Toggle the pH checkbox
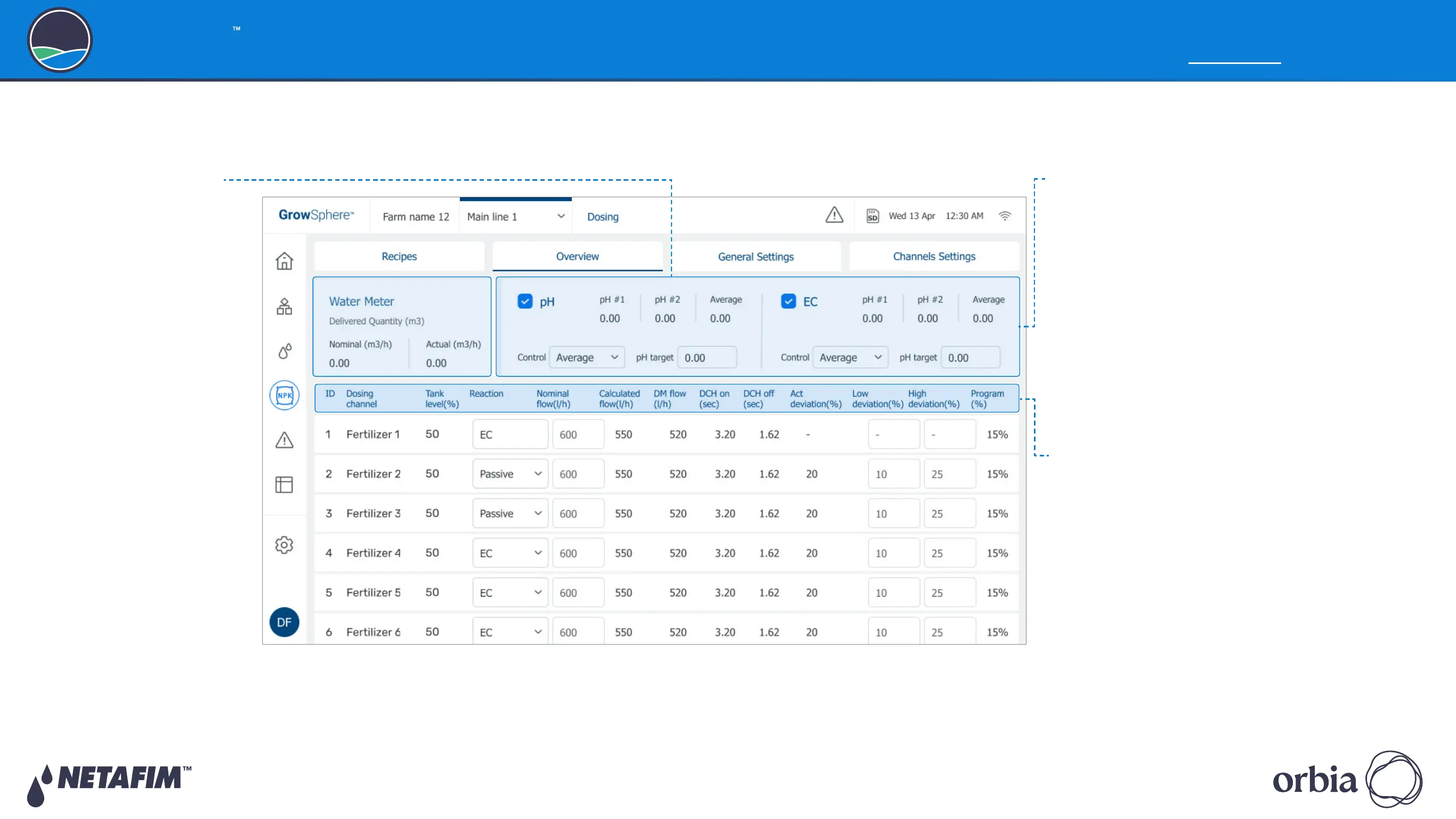The image size is (1456, 819). 524,301
